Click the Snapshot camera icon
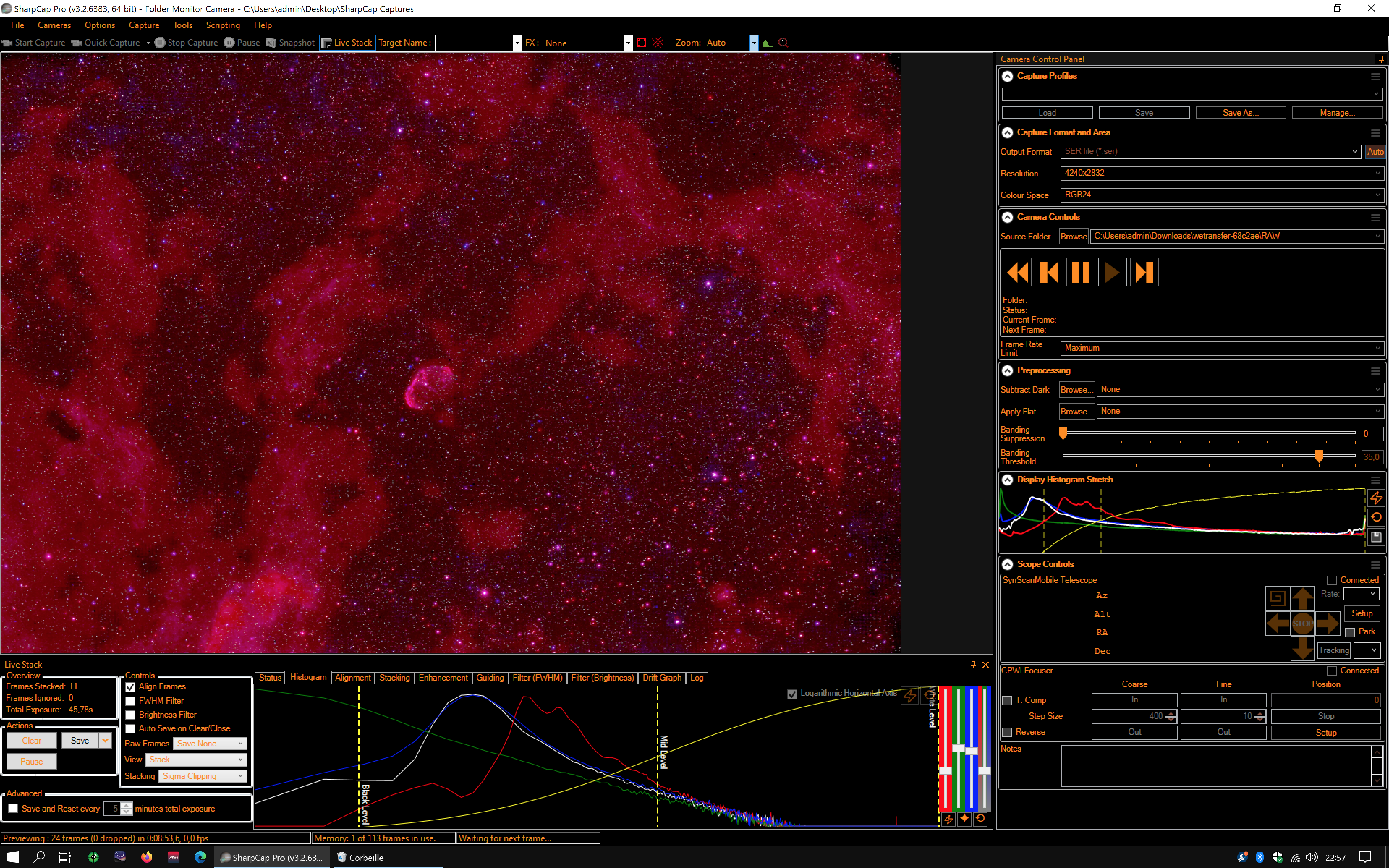The image size is (1389, 868). tap(271, 42)
